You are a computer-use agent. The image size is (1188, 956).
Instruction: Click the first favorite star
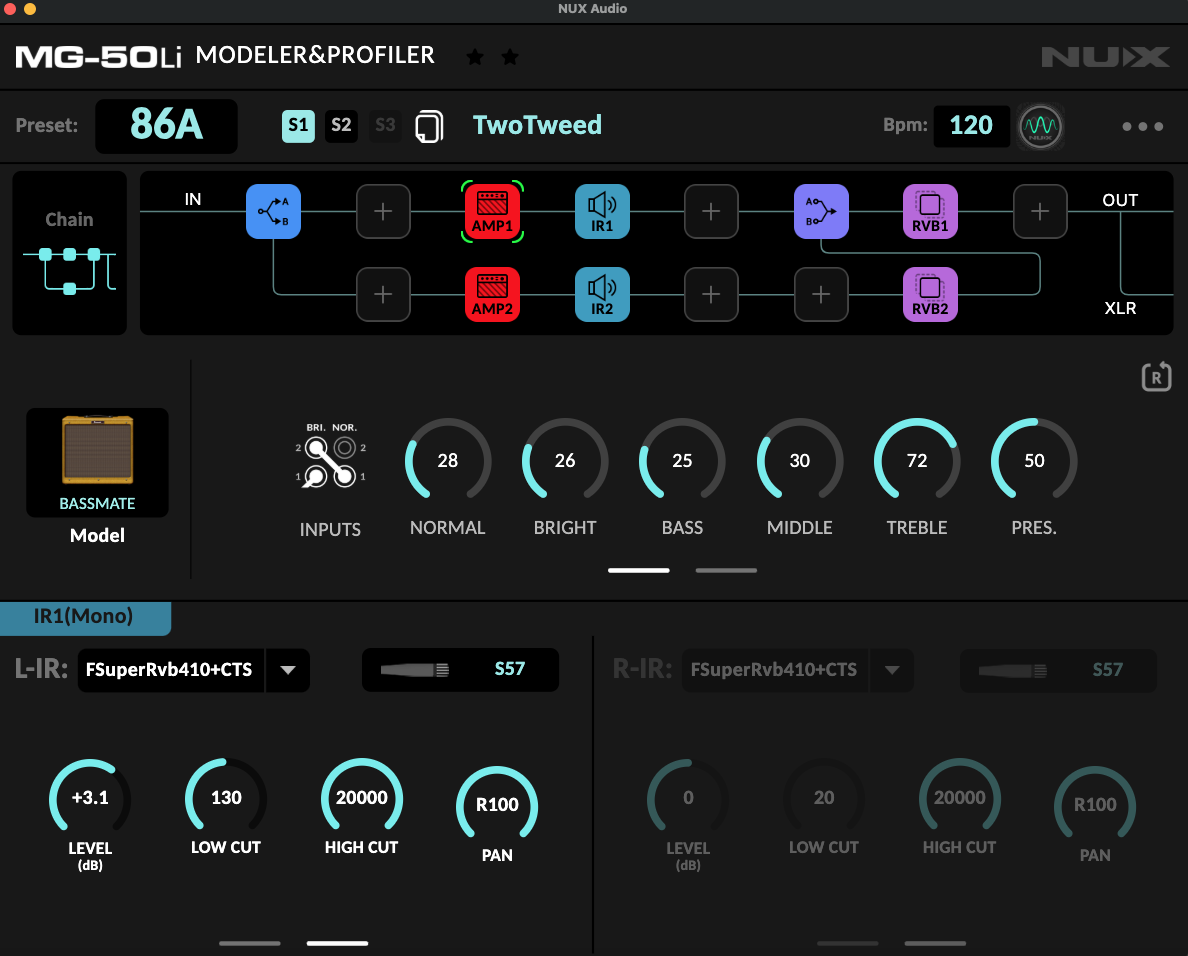pyautogui.click(x=475, y=57)
